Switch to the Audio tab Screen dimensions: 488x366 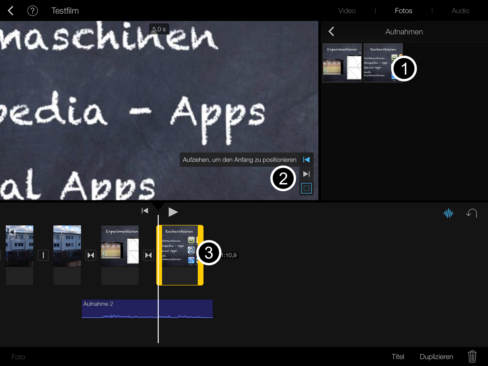[x=460, y=11]
